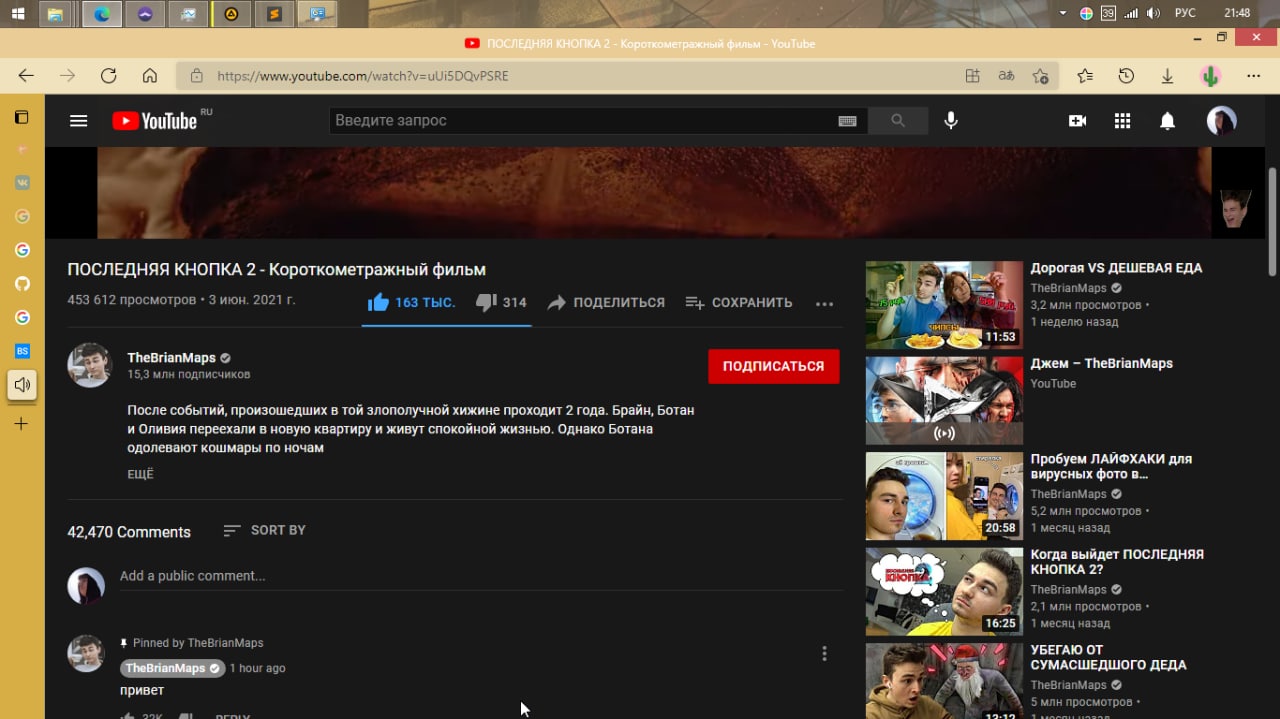Go to the YouTube home logo
This screenshot has width=1280, height=719.
(x=154, y=121)
